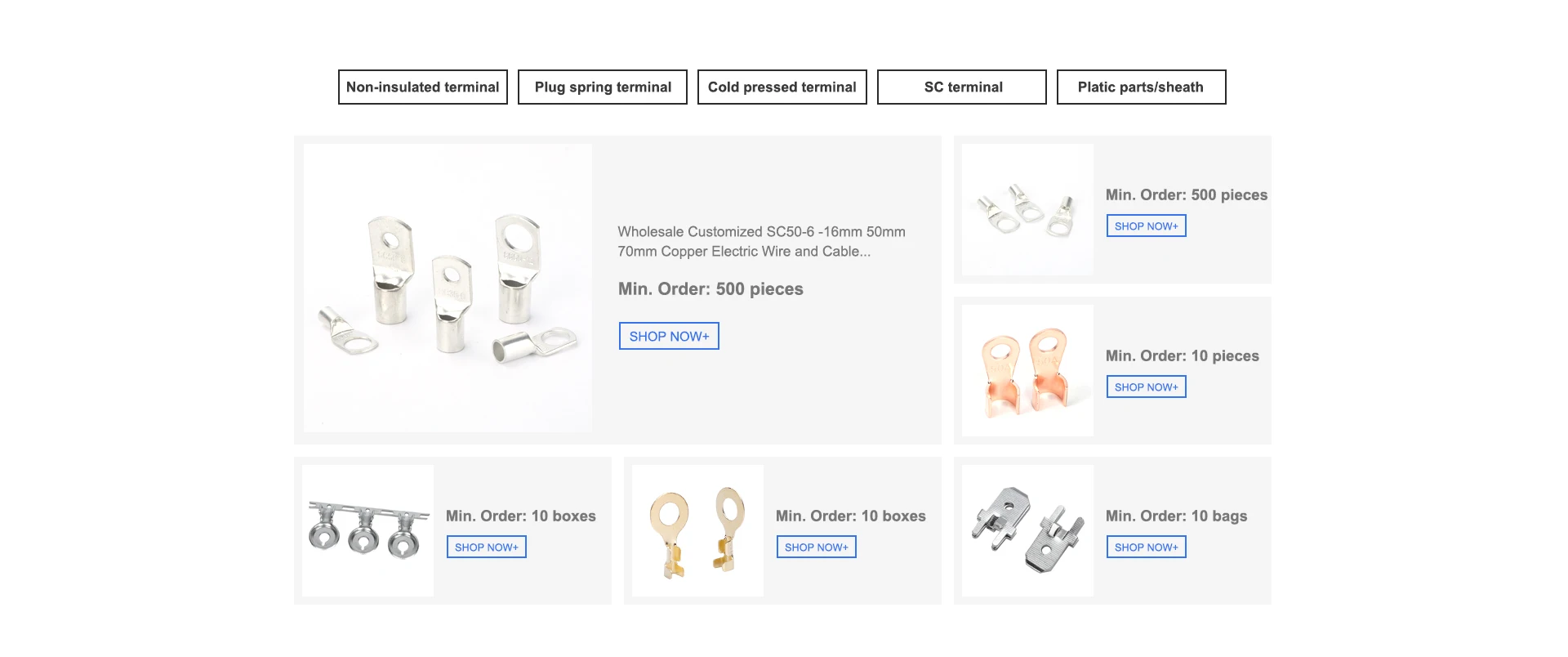The image size is (1568, 657).
Task: Click the brass ring terminals thumbnail
Action: 697,530
